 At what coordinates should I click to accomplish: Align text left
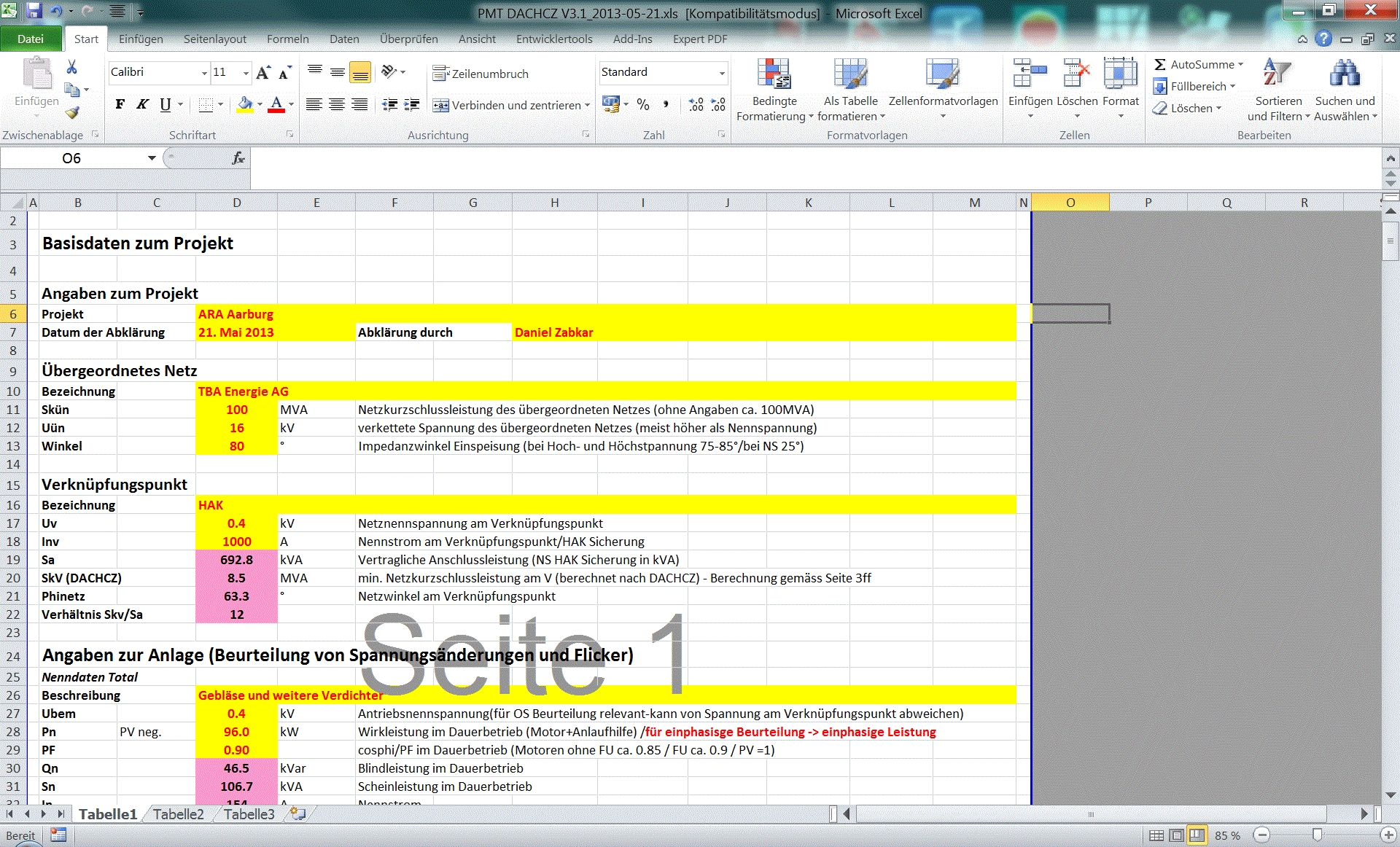(x=314, y=105)
